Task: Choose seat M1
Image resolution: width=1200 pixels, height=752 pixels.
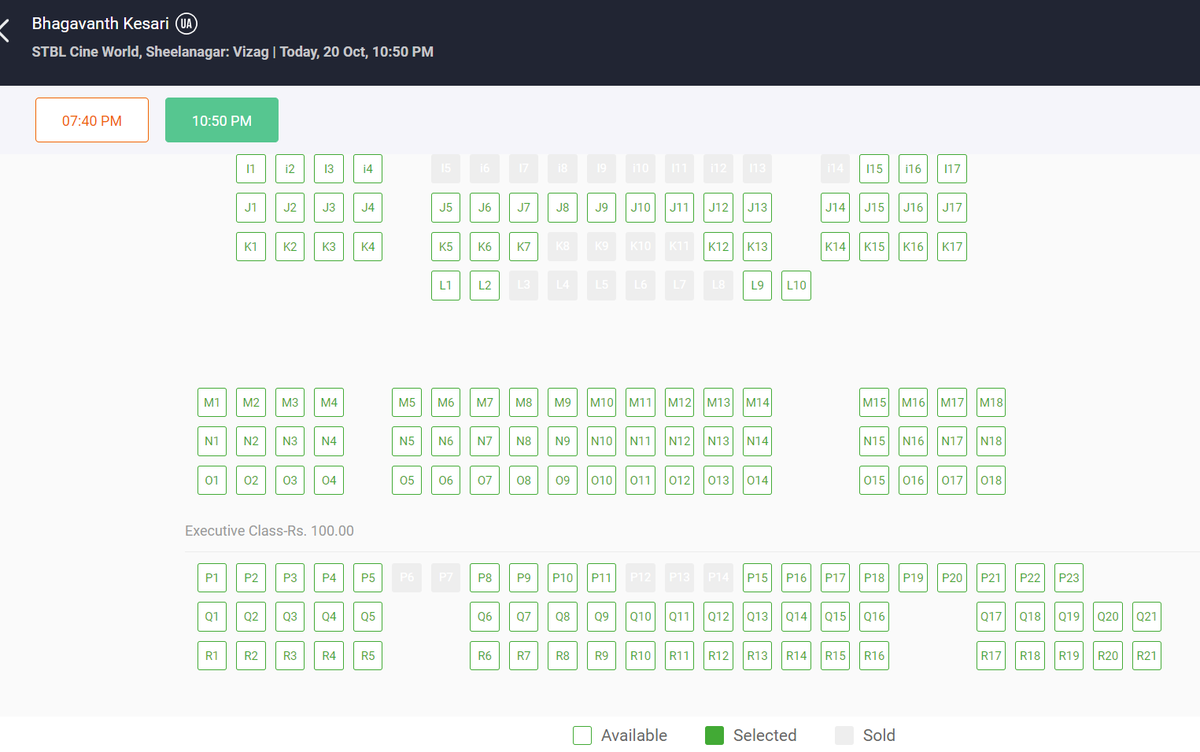Action: coord(212,403)
